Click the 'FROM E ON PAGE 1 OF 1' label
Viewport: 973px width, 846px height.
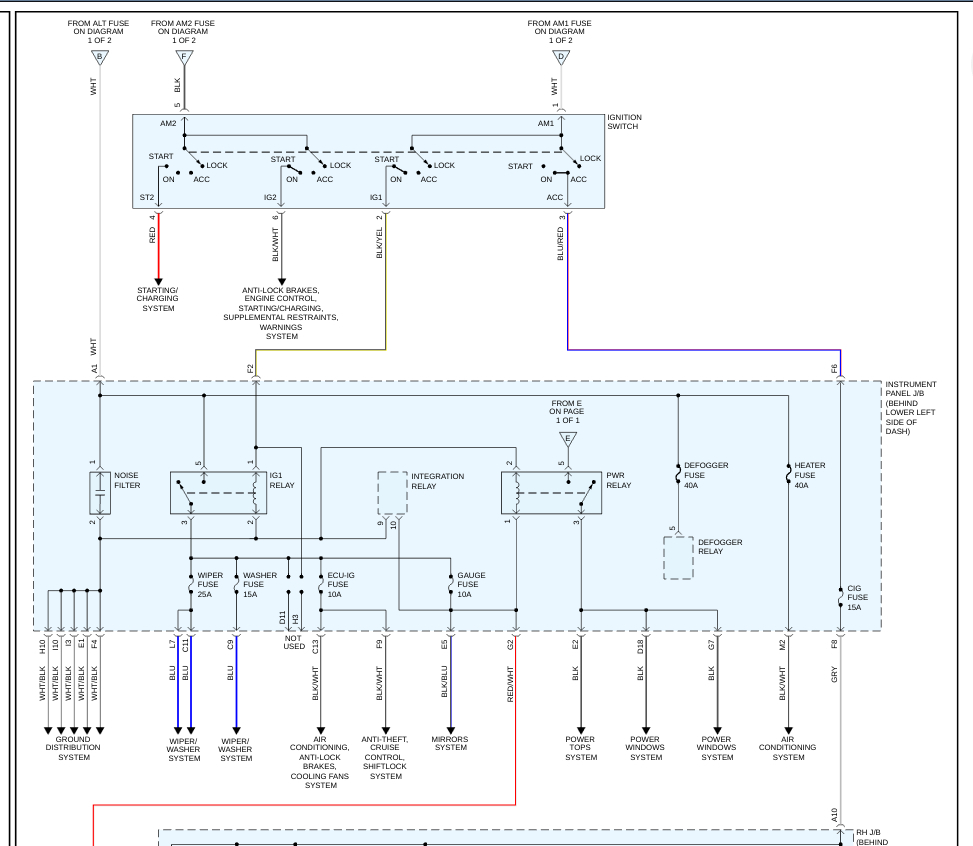[567, 412]
